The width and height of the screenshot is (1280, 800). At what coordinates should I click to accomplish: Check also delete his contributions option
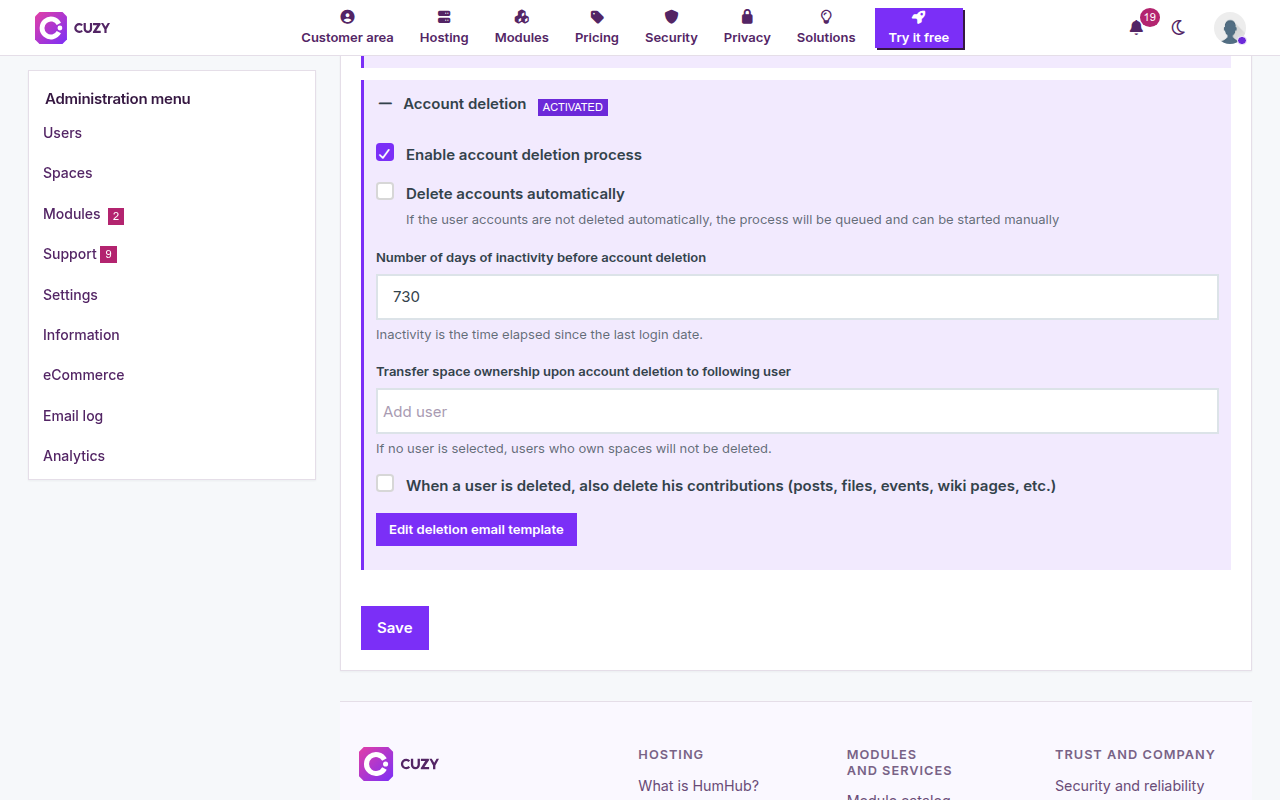(385, 484)
